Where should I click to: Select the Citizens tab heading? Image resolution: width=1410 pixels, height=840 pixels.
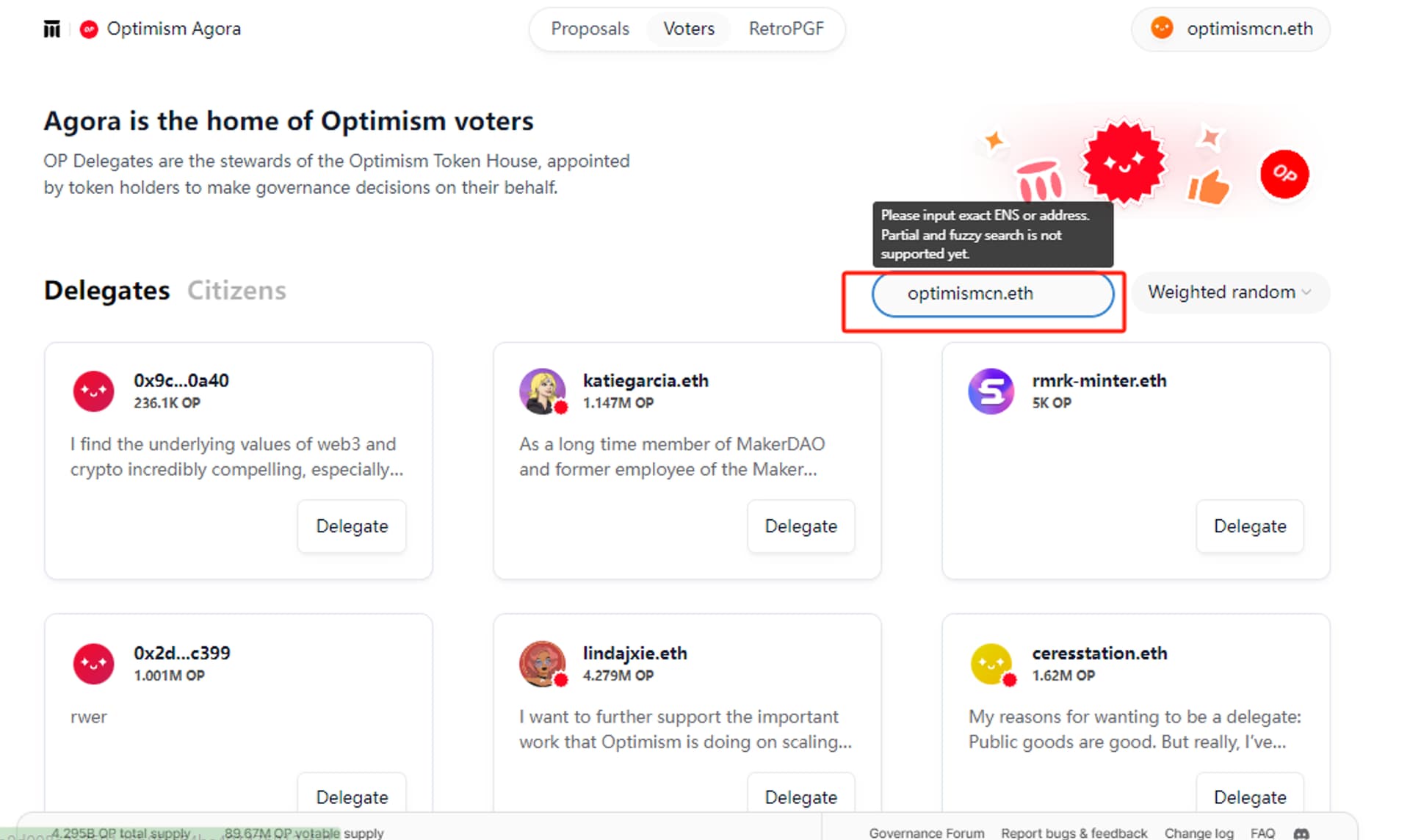pyautogui.click(x=236, y=291)
